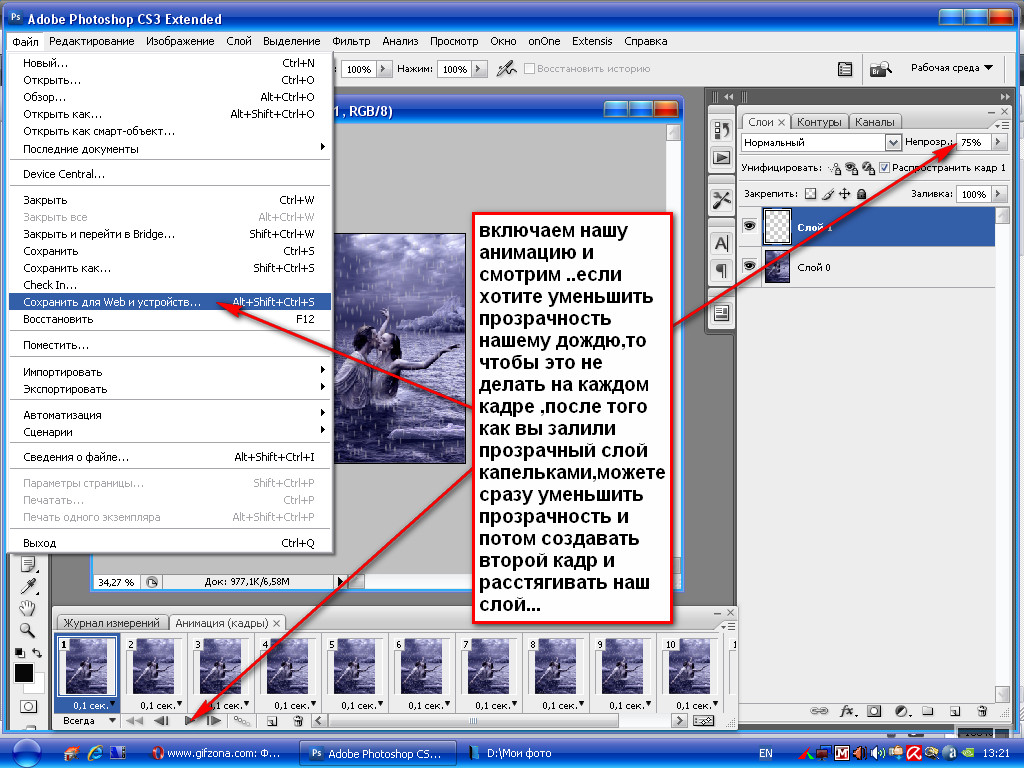The image size is (1024, 768).
Task: Select first frame rewind button
Action: coord(135,721)
